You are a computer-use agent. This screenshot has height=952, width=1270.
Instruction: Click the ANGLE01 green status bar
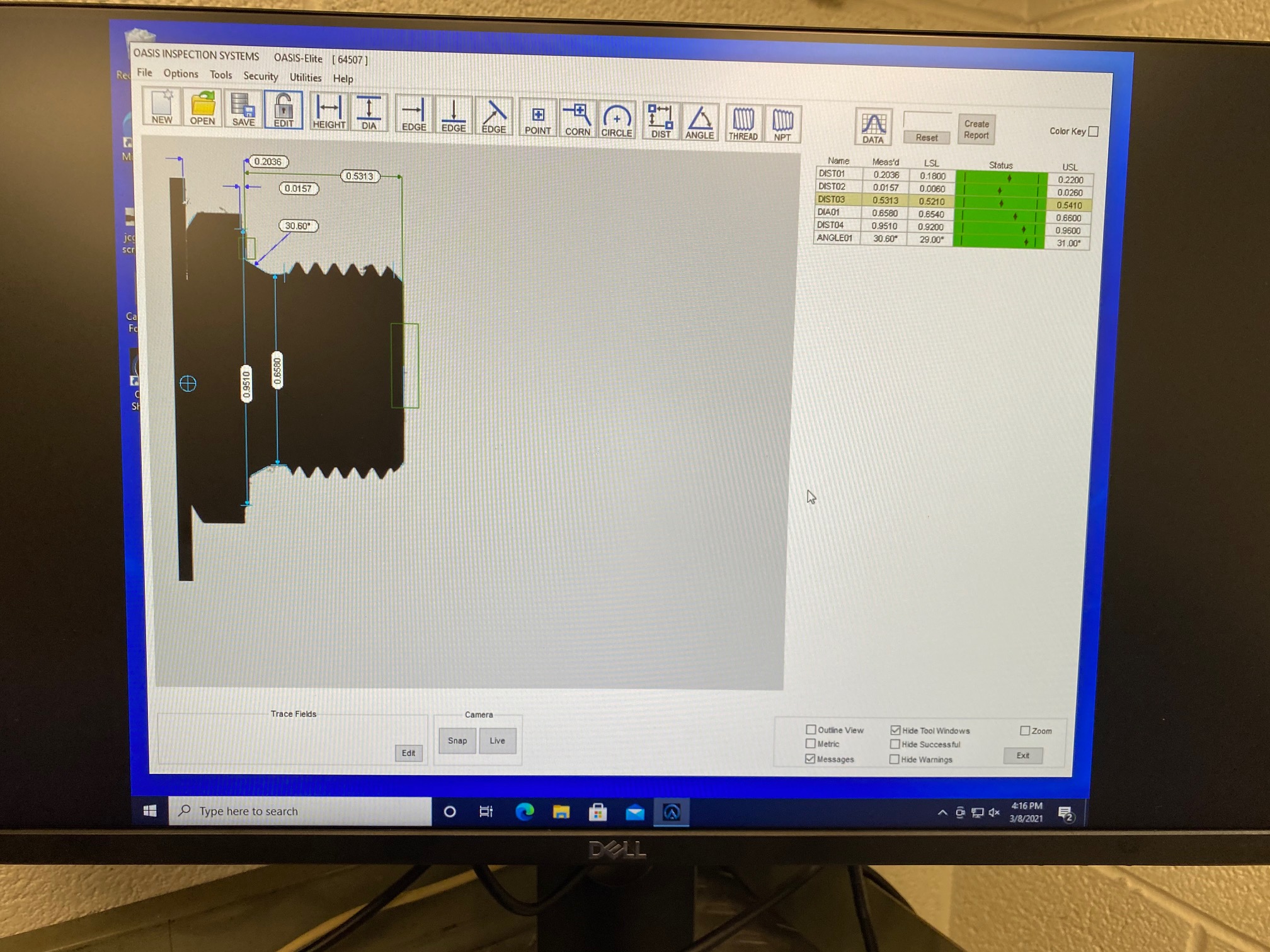[999, 241]
